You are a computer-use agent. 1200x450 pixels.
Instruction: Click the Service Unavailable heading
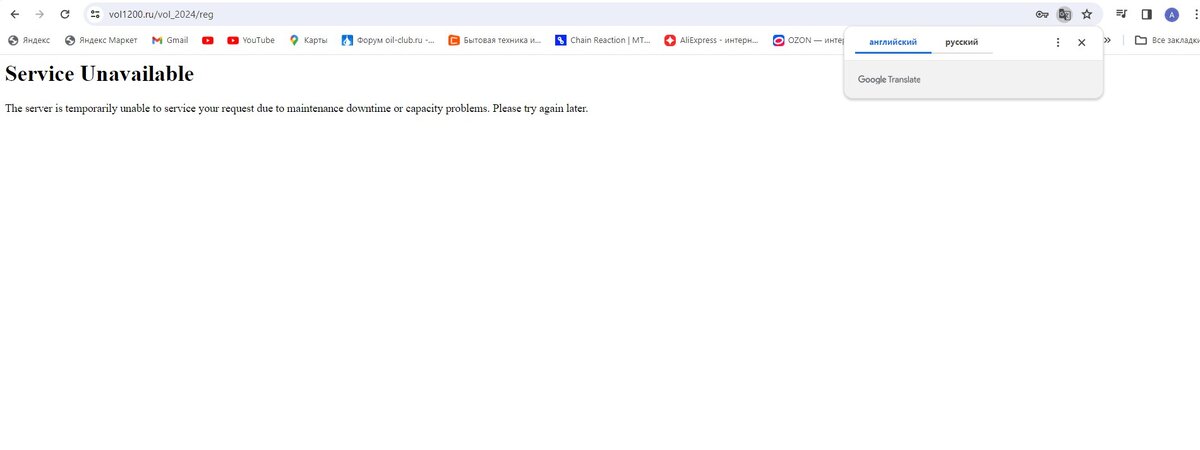point(100,74)
